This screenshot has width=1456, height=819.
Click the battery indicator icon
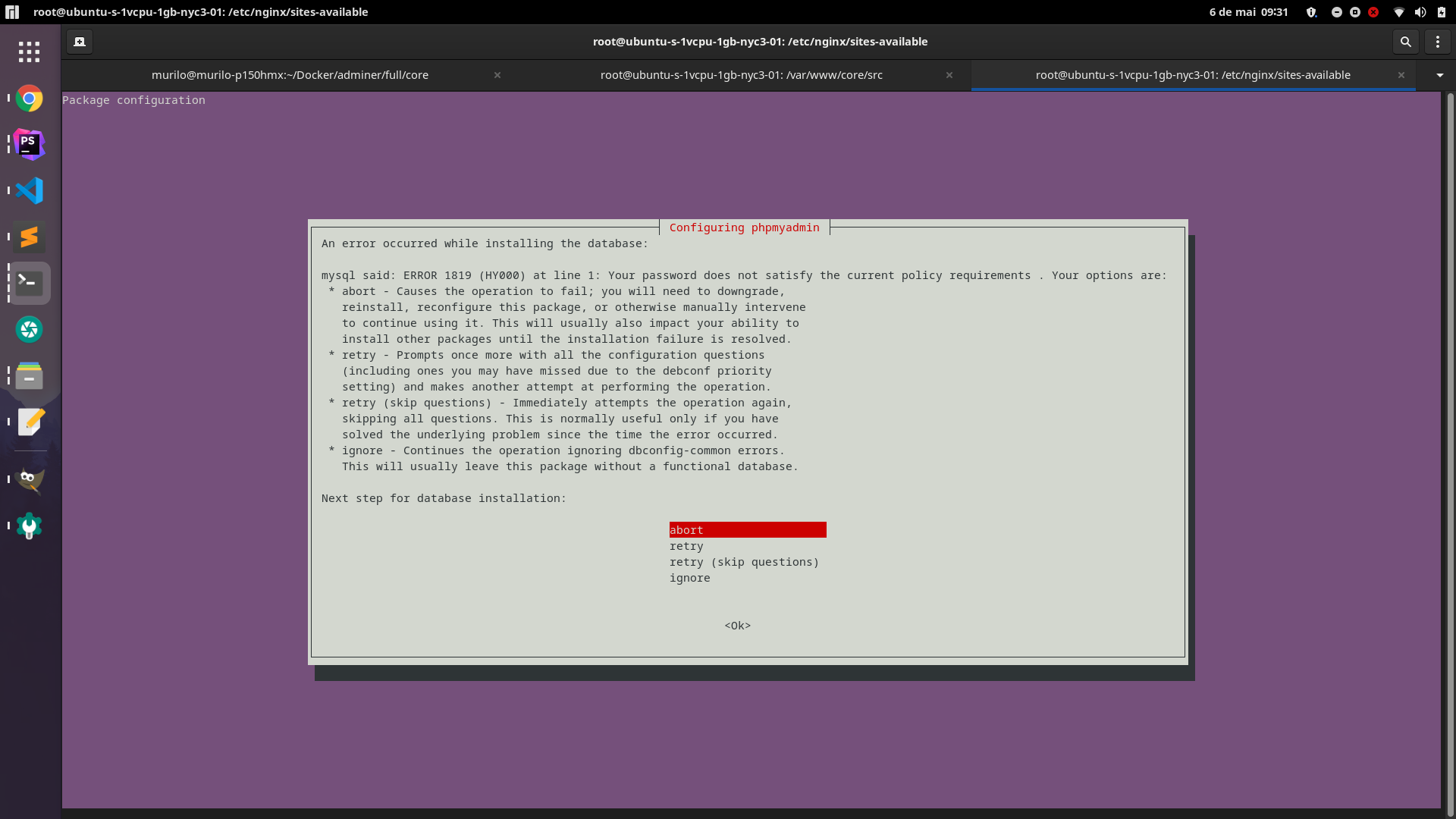[x=1442, y=12]
